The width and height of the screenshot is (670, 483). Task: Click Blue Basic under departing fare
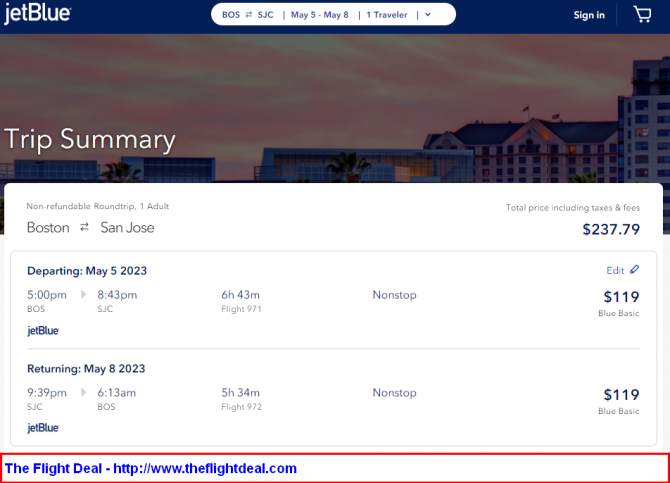tap(619, 313)
